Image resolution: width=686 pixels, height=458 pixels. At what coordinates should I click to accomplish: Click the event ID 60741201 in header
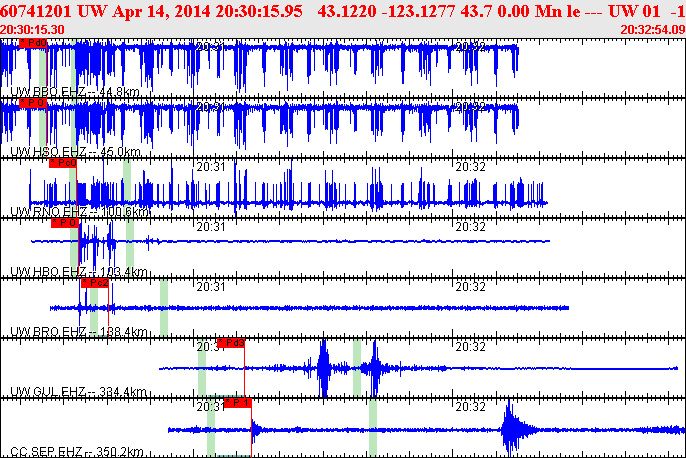click(x=37, y=10)
